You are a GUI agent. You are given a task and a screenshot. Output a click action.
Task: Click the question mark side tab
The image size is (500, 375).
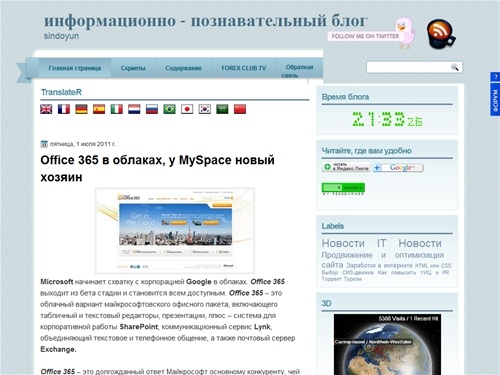click(x=495, y=77)
